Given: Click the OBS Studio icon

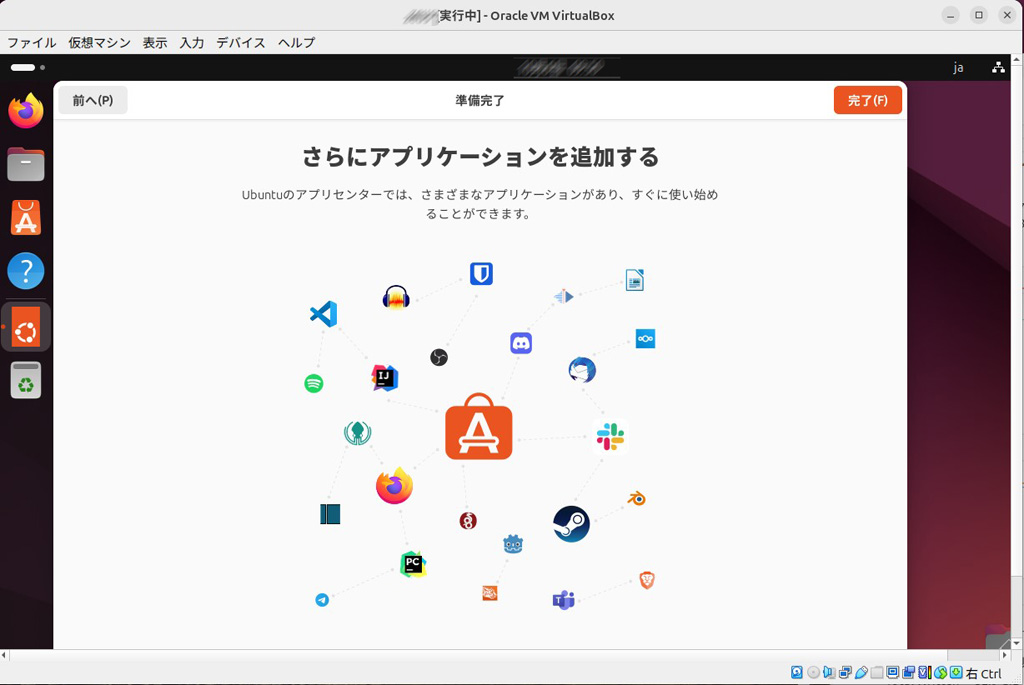Looking at the screenshot, I should [439, 357].
